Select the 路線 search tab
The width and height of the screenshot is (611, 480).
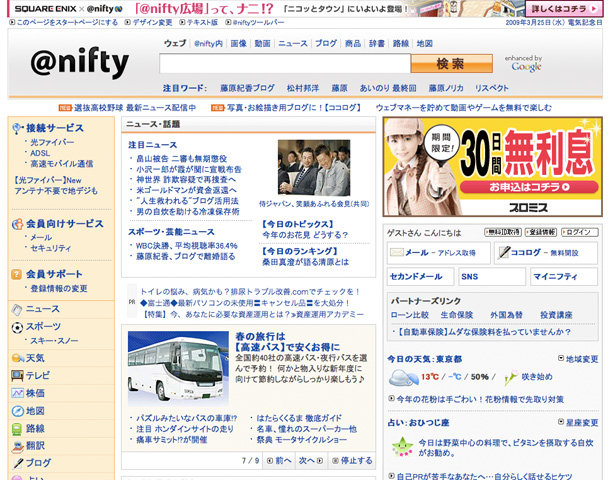click(x=401, y=44)
